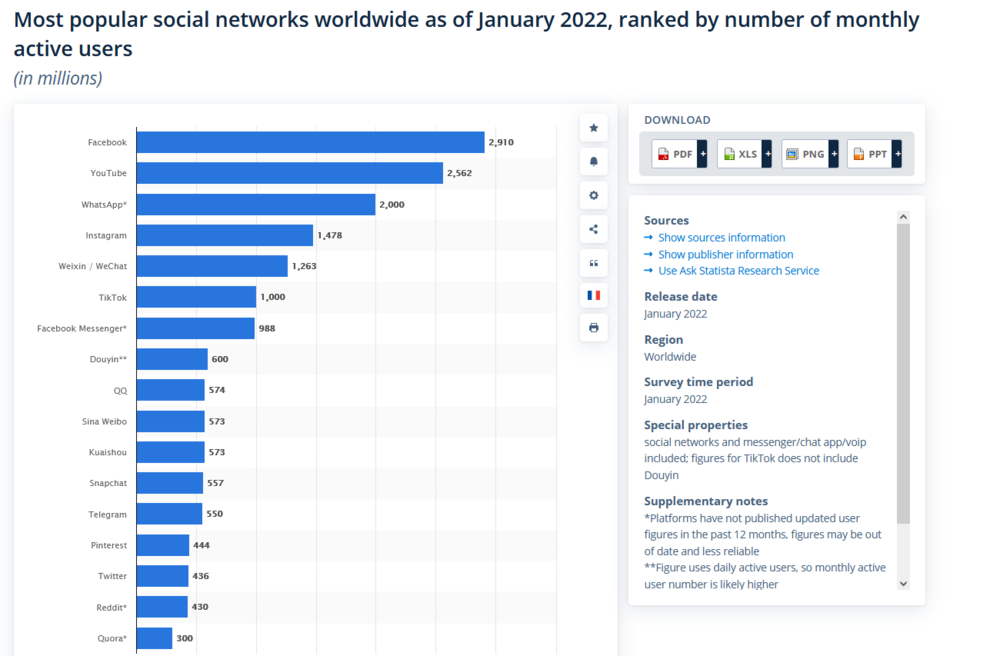Click the print icon

(593, 328)
